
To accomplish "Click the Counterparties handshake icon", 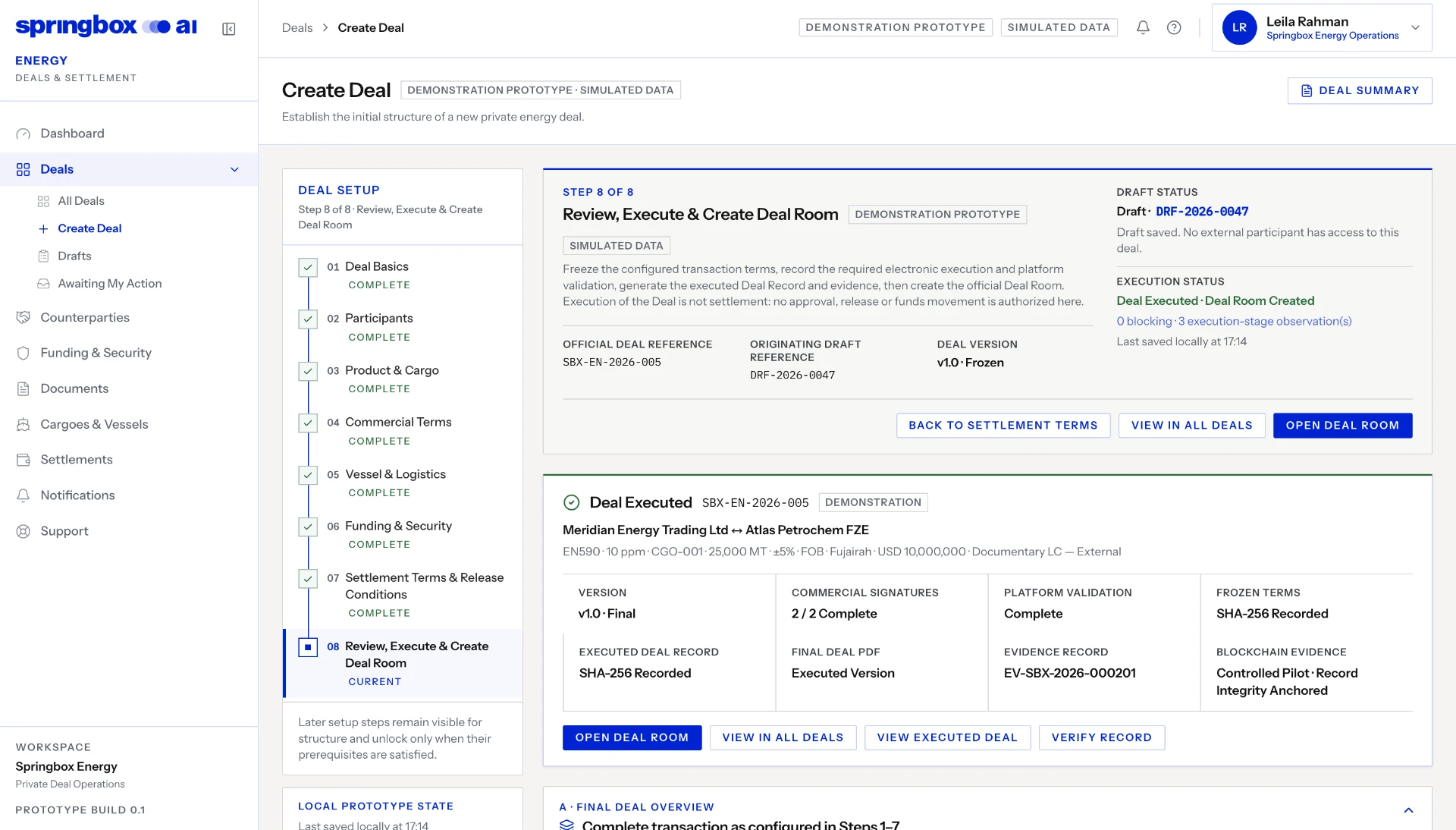I will click(x=24, y=317).
